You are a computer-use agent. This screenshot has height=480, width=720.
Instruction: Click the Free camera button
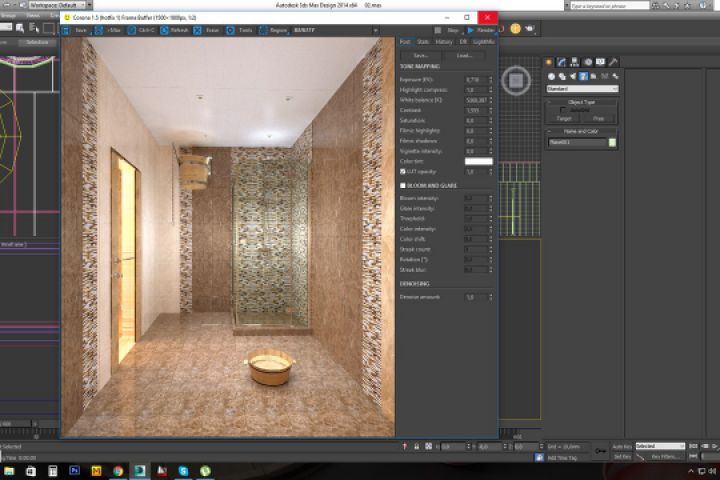(x=598, y=119)
